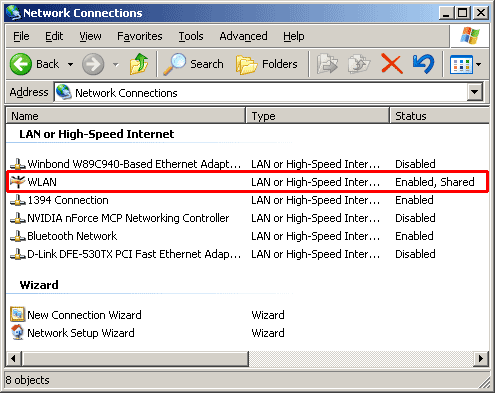This screenshot has width=495, height=393.
Task: Click the 'Enabled' status of Bluetooth Network
Action: (414, 236)
